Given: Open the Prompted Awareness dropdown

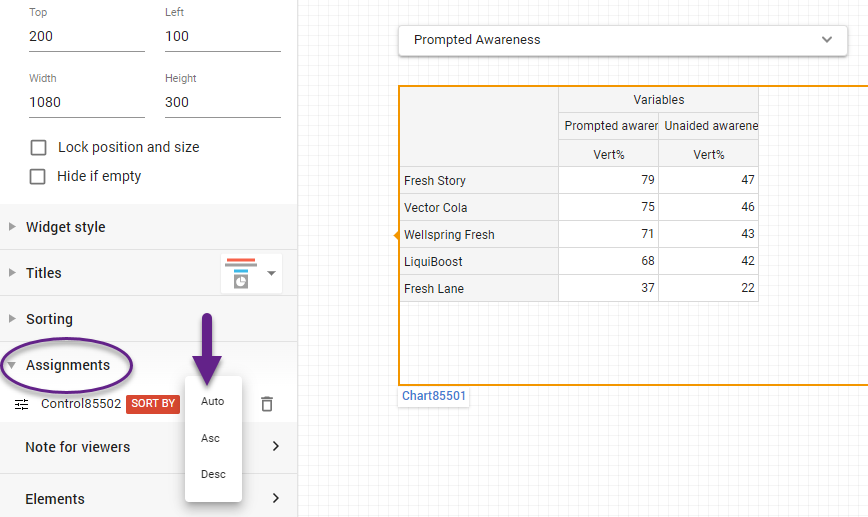Looking at the screenshot, I should click(x=622, y=40).
